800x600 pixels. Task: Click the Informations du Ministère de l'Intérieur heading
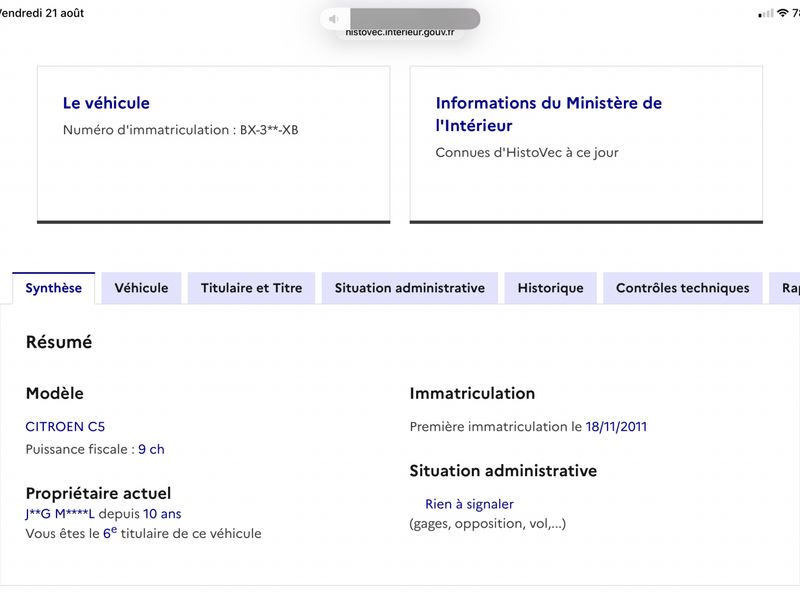(548, 114)
